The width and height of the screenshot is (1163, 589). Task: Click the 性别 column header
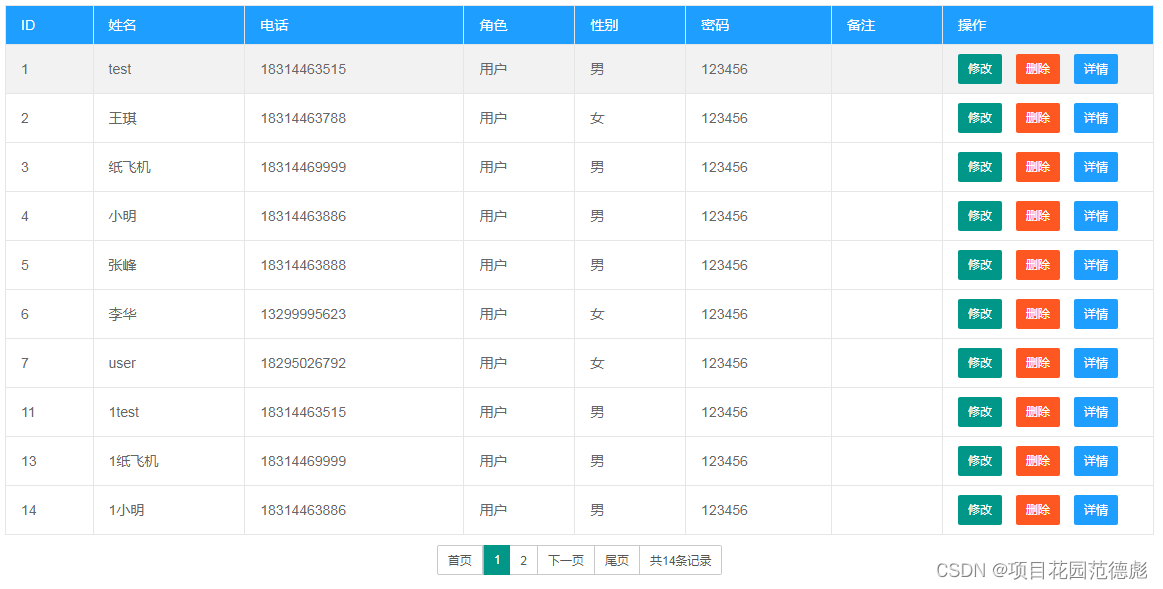(x=630, y=25)
